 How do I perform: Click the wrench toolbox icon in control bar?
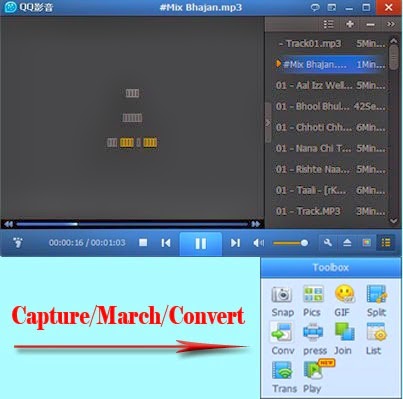coord(328,243)
